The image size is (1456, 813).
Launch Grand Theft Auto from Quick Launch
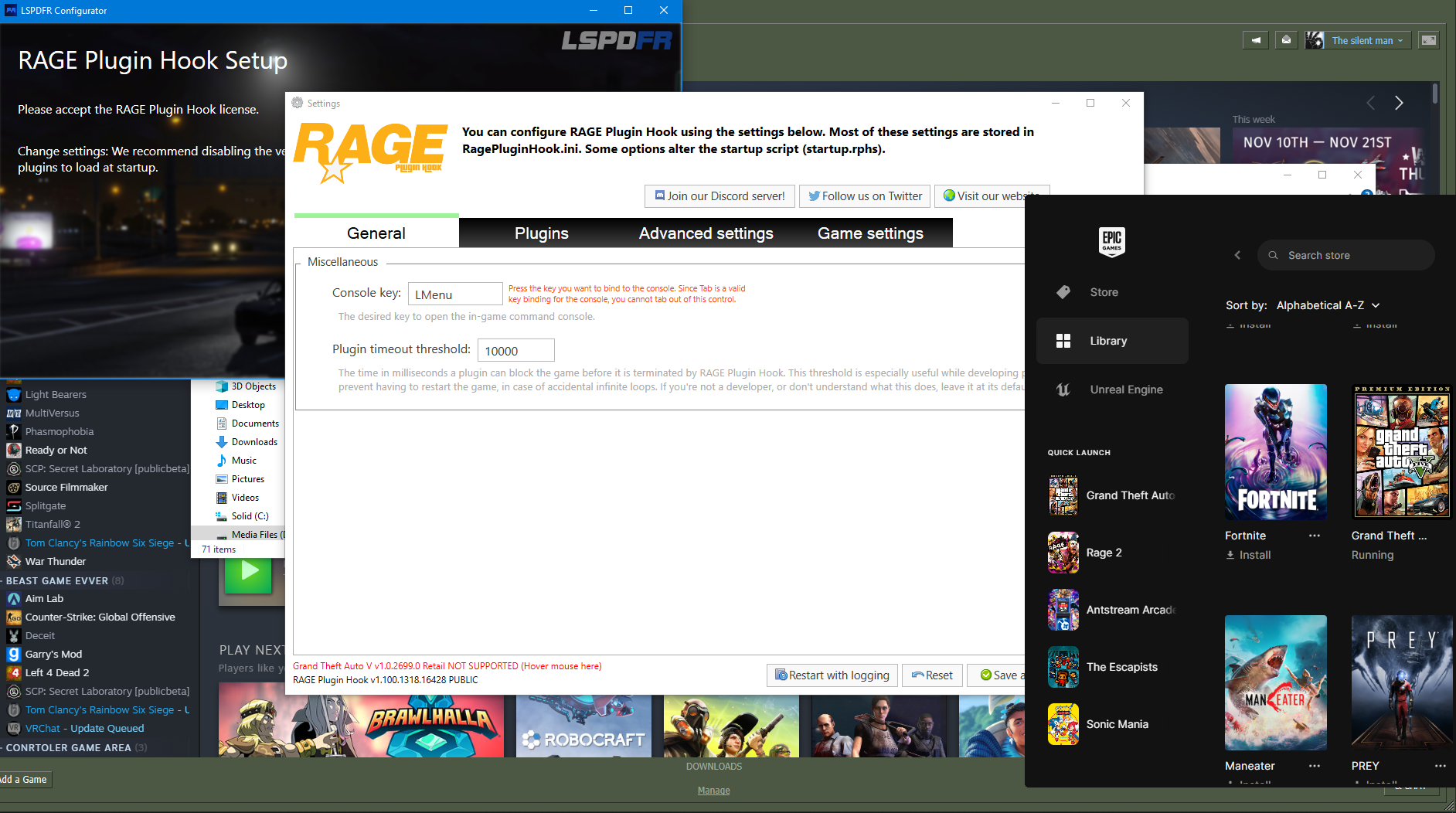point(1112,495)
